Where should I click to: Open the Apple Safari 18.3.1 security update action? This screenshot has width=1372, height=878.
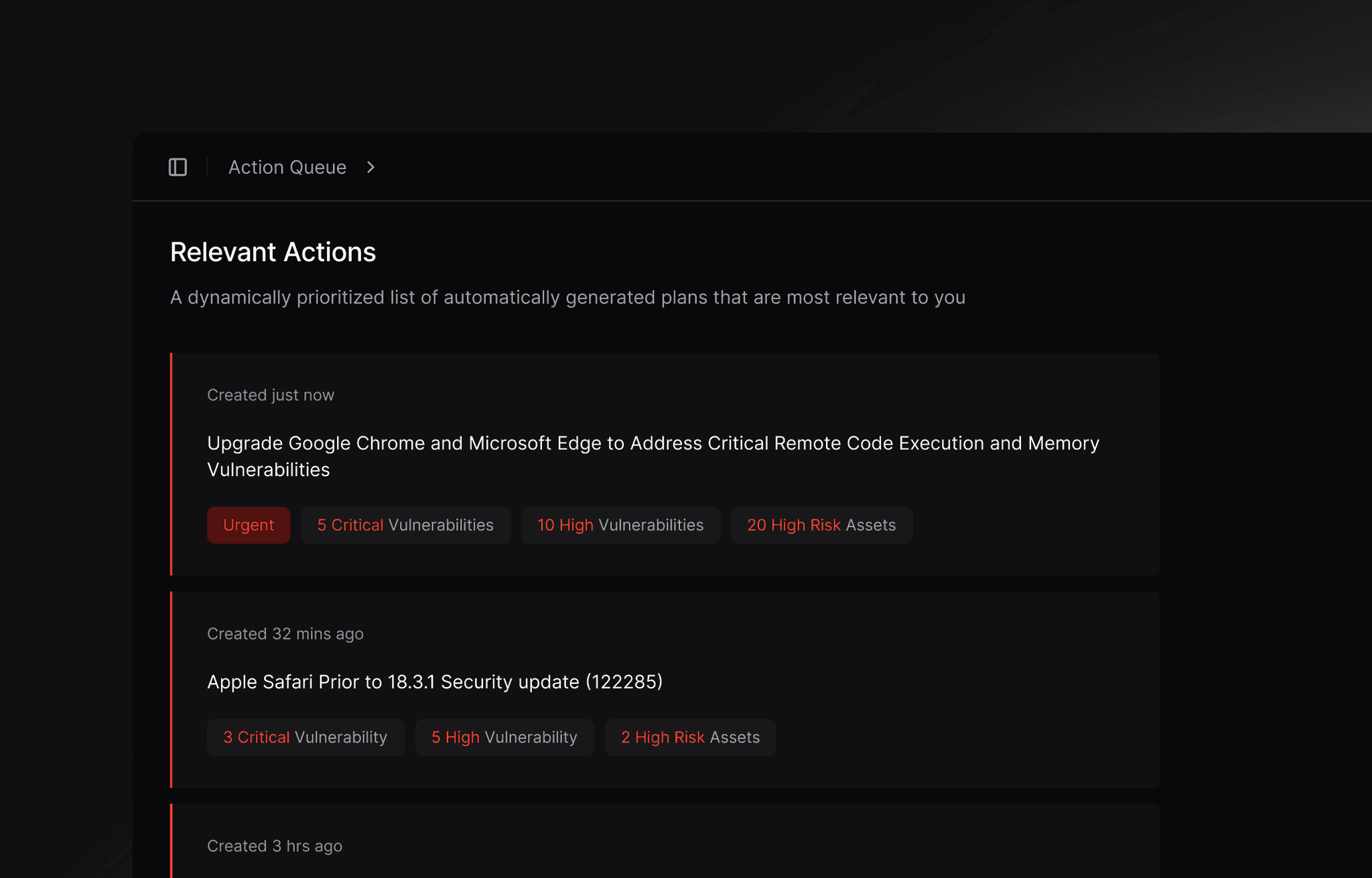pos(435,682)
